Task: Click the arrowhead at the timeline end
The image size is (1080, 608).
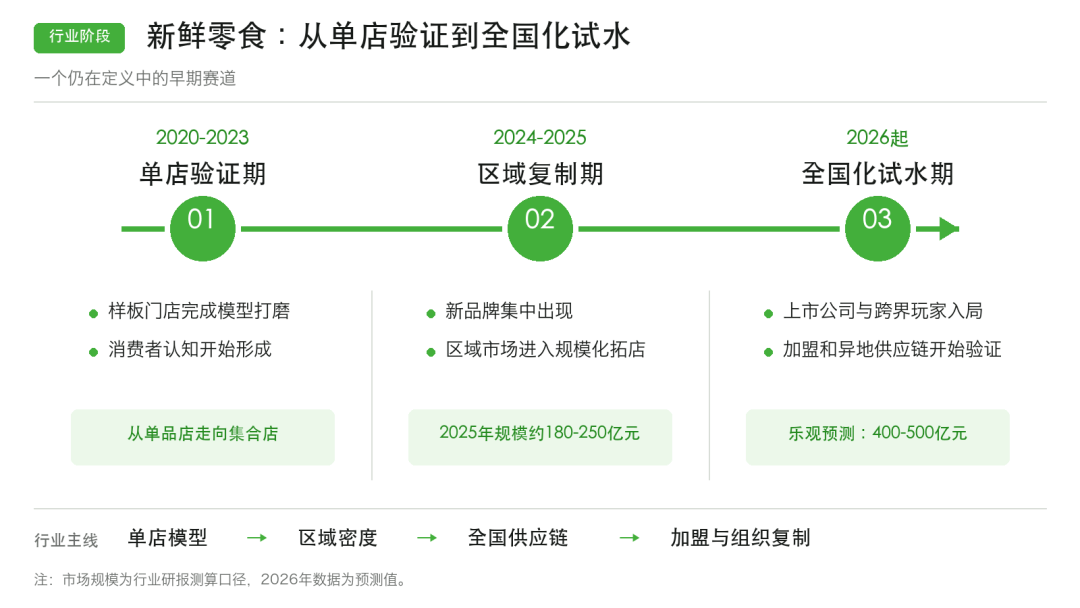Action: click(949, 229)
